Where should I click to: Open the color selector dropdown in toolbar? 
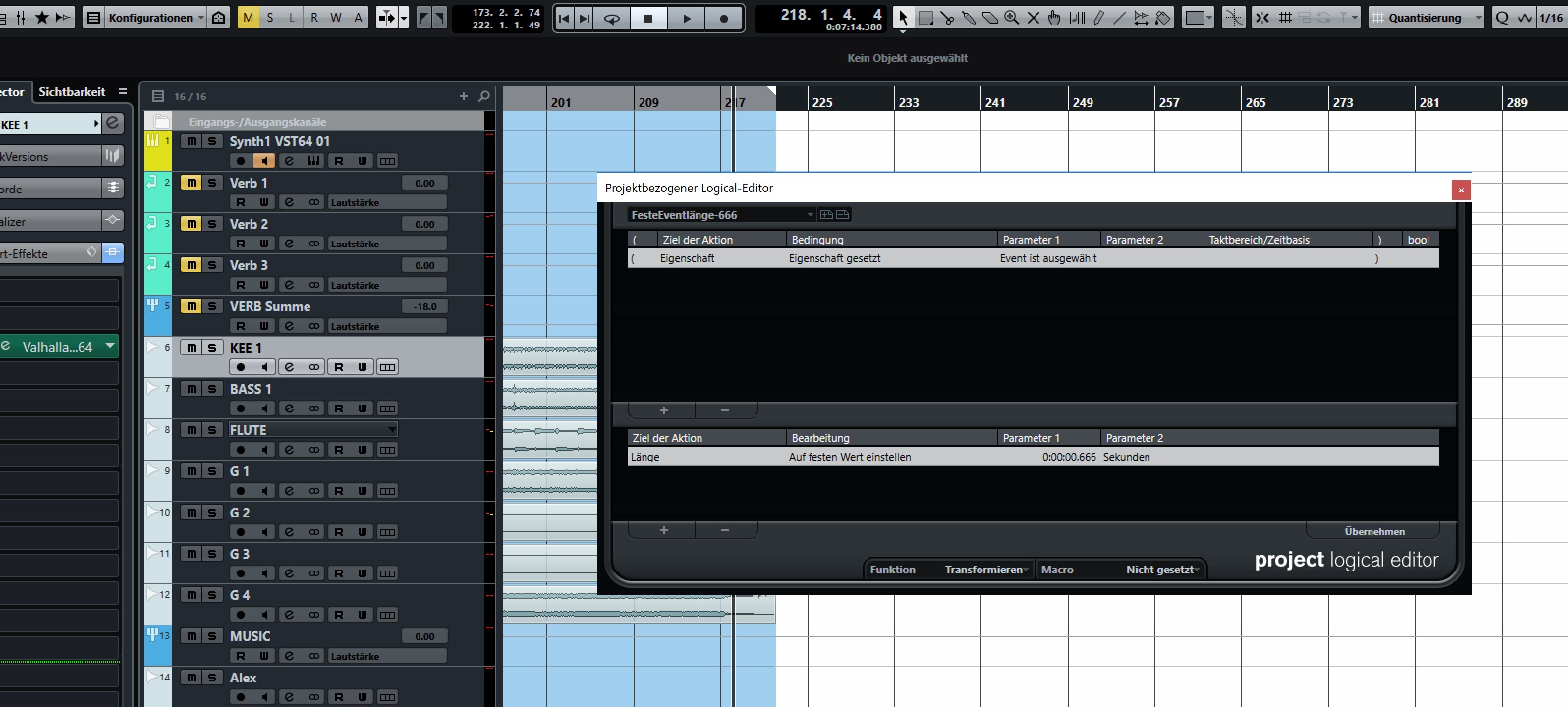tap(1197, 18)
